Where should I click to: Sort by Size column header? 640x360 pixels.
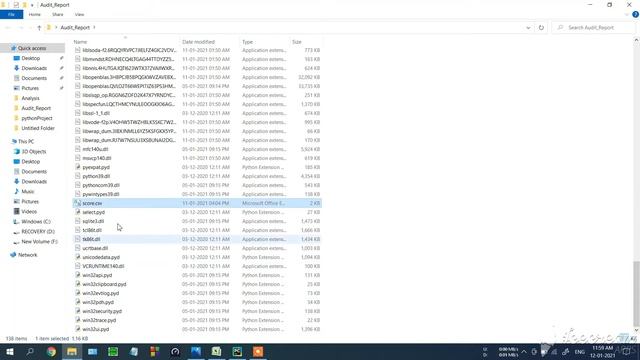pos(297,42)
